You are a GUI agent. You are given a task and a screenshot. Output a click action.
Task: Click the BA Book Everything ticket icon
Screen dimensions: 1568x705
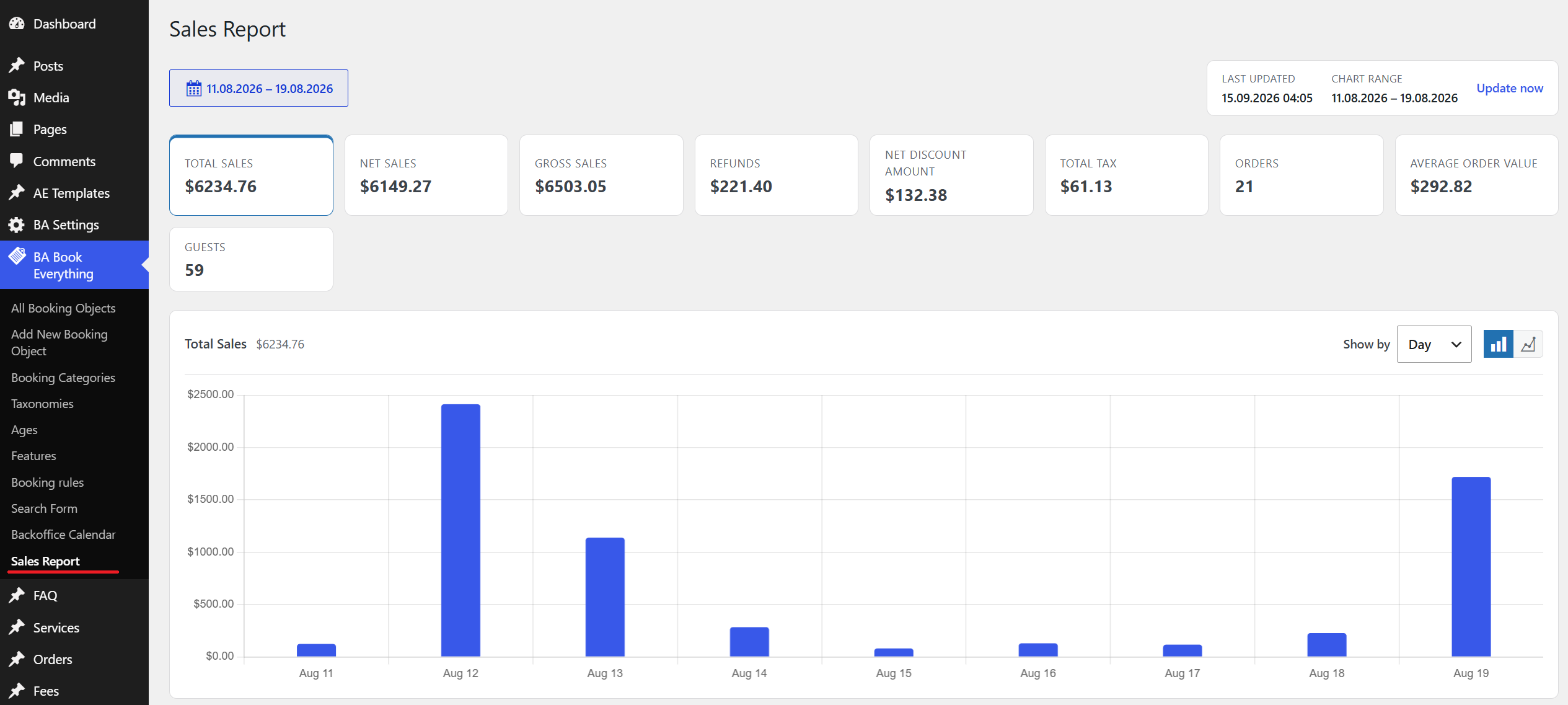pos(17,256)
